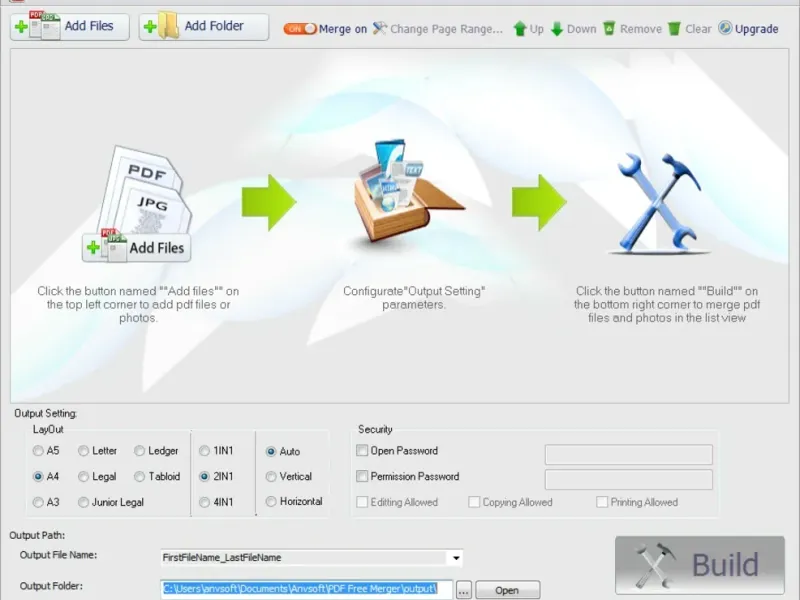Toggle the Merge on switch
Image resolution: width=800 pixels, height=600 pixels.
(x=300, y=29)
